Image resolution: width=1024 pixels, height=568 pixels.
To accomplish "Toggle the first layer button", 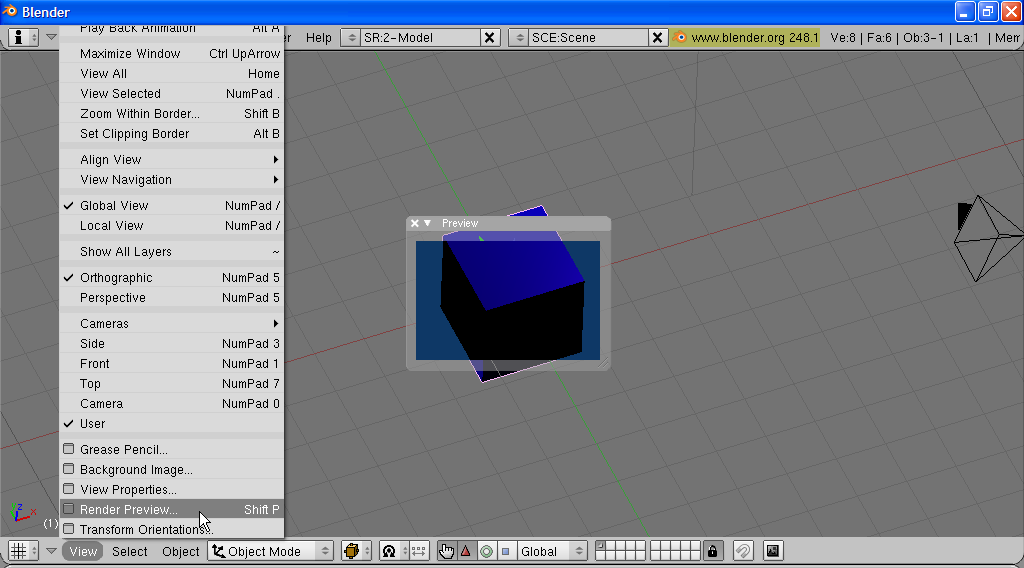I will pyautogui.click(x=601, y=546).
